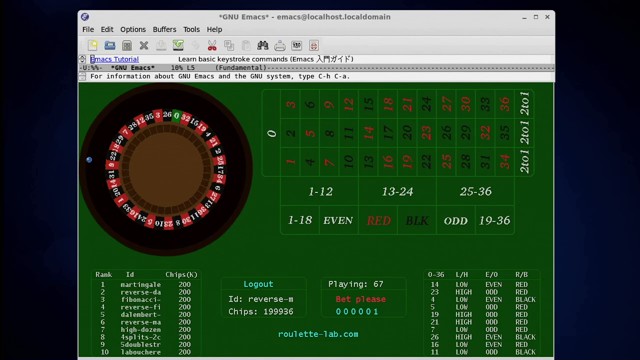Click the green 0 pocket on wheel

pos(176,116)
